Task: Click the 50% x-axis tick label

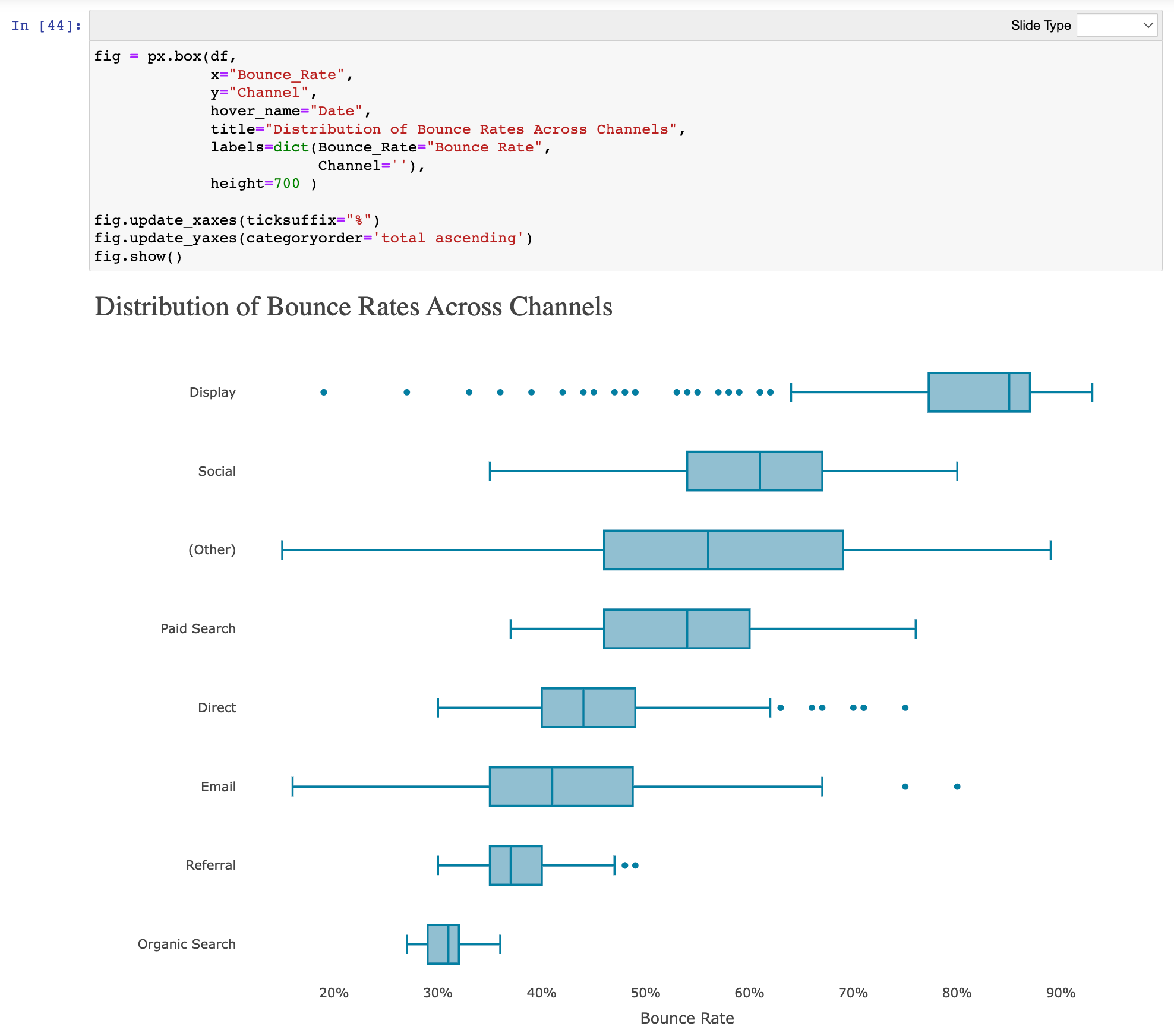Action: click(x=645, y=993)
